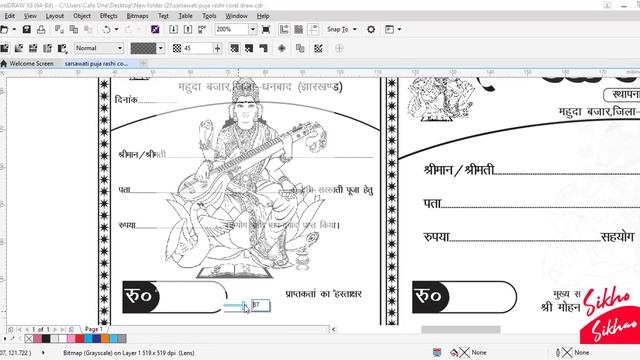Click the Export icon

[x=188, y=29]
